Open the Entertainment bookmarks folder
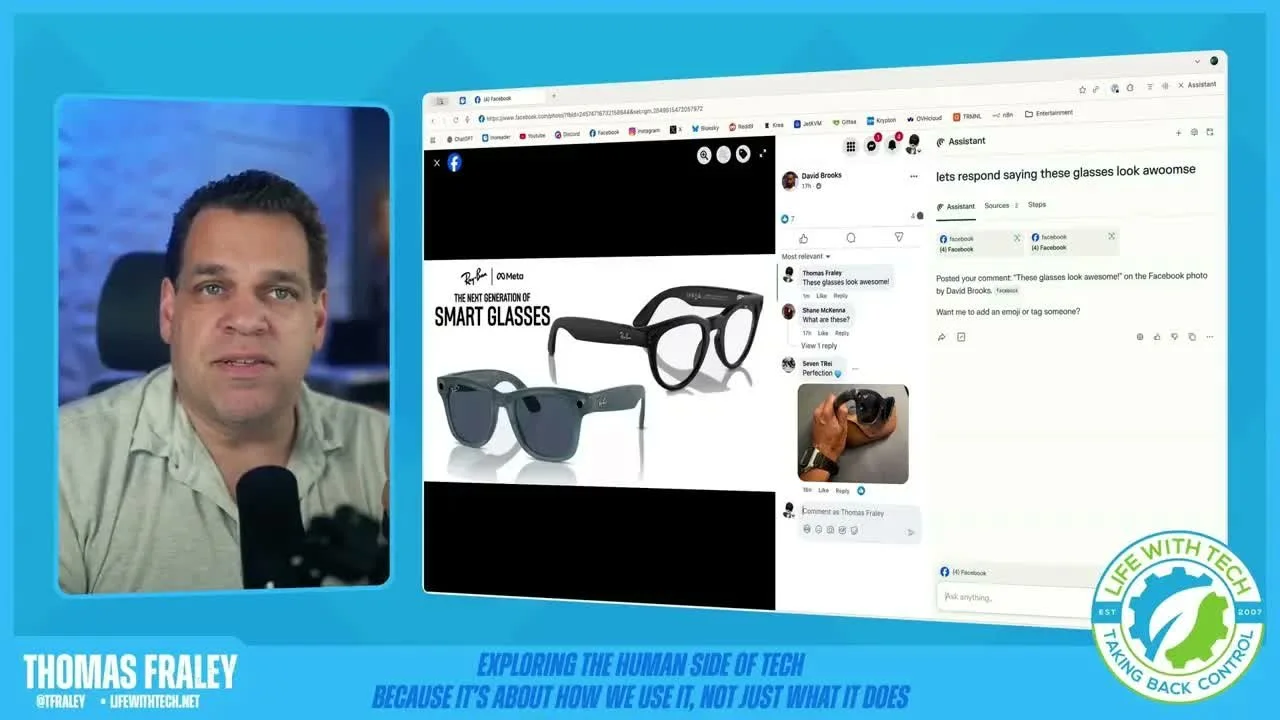The height and width of the screenshot is (720, 1280). [x=1049, y=113]
